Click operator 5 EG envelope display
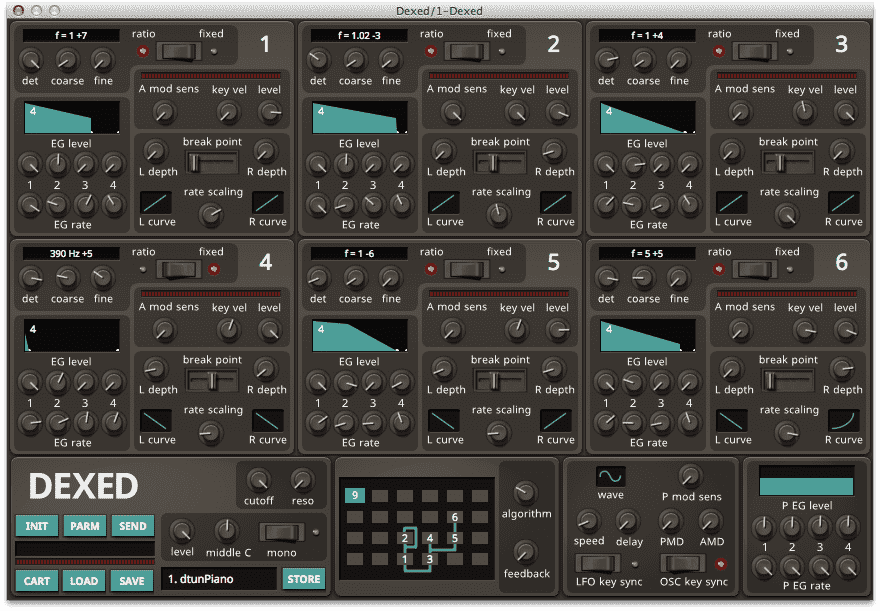Viewport: 880px width, 611px height. 360,336
